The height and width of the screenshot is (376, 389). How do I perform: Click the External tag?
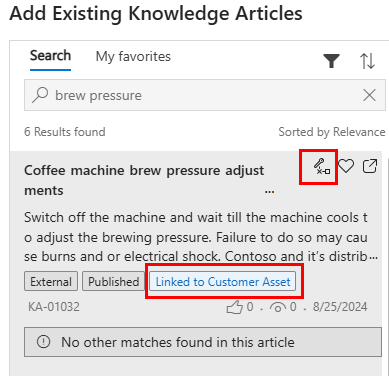click(x=51, y=282)
